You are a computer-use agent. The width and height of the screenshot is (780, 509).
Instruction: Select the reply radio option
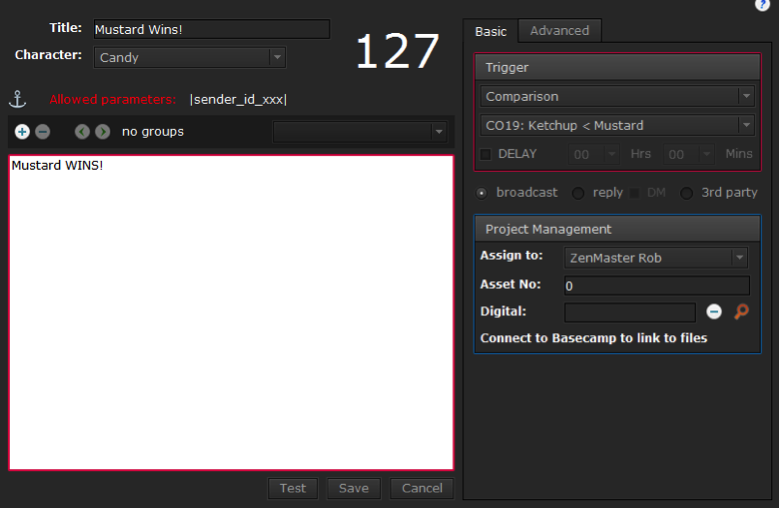click(x=578, y=193)
